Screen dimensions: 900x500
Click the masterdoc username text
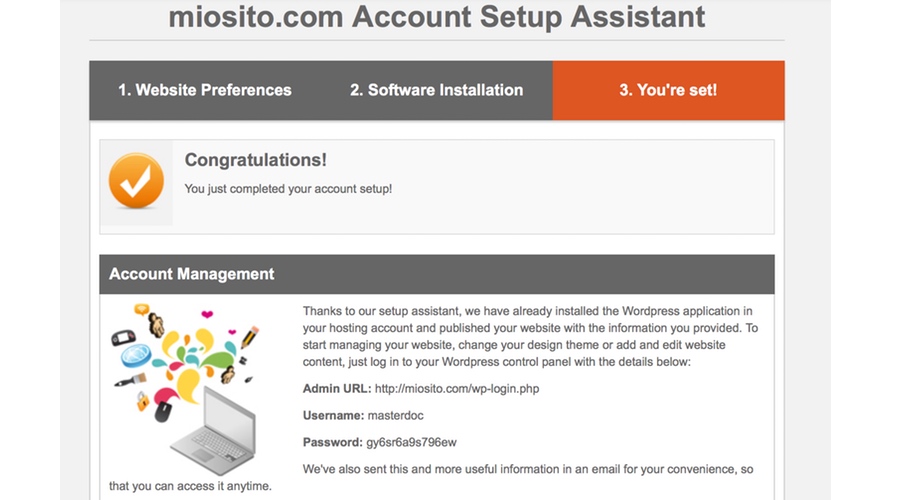click(395, 416)
